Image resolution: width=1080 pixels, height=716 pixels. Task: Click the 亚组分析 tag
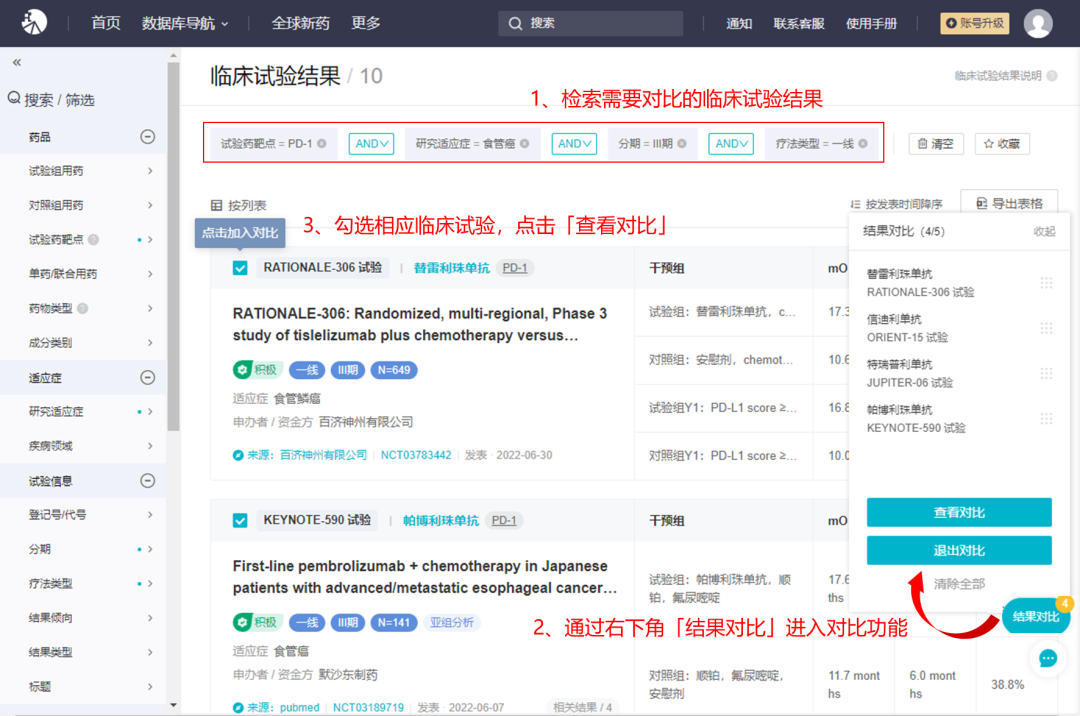coord(452,623)
